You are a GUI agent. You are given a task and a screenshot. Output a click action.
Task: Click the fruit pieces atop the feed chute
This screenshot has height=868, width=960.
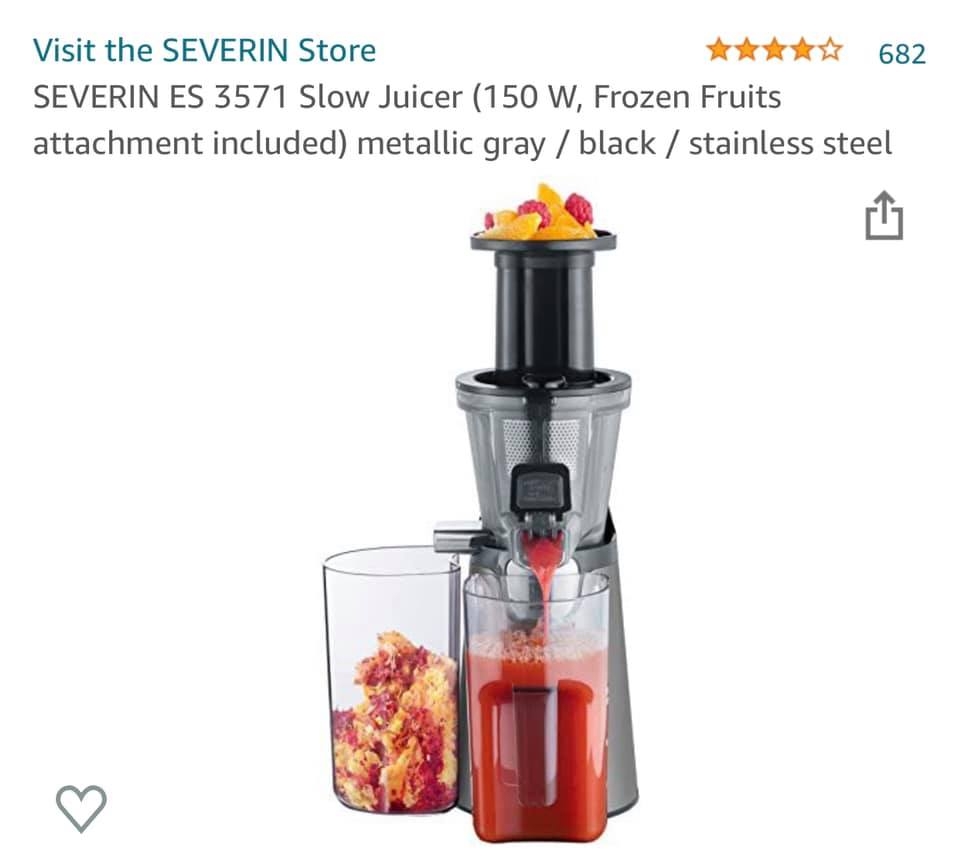[540, 212]
